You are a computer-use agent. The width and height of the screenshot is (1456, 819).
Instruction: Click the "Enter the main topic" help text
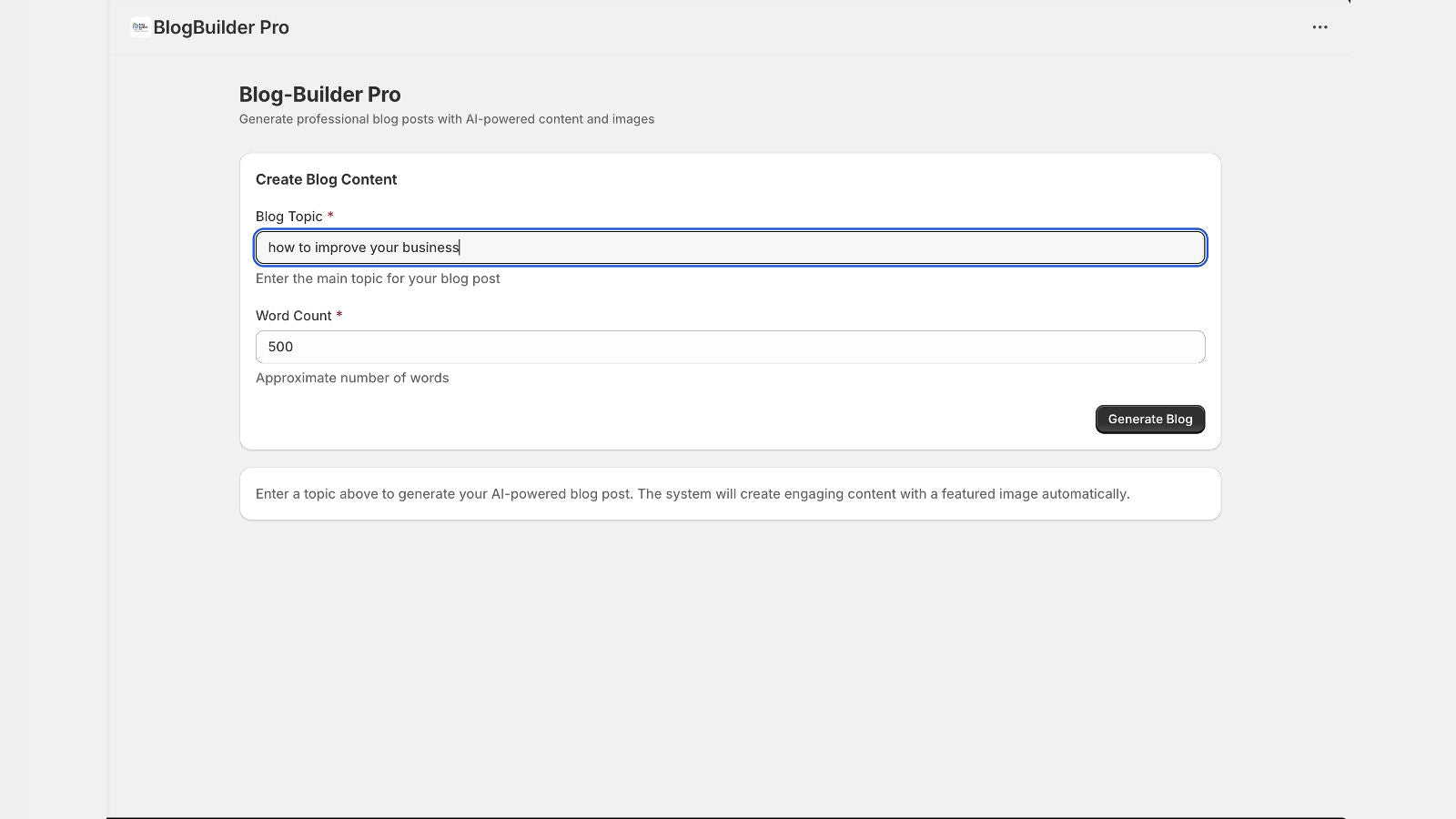[x=378, y=278]
